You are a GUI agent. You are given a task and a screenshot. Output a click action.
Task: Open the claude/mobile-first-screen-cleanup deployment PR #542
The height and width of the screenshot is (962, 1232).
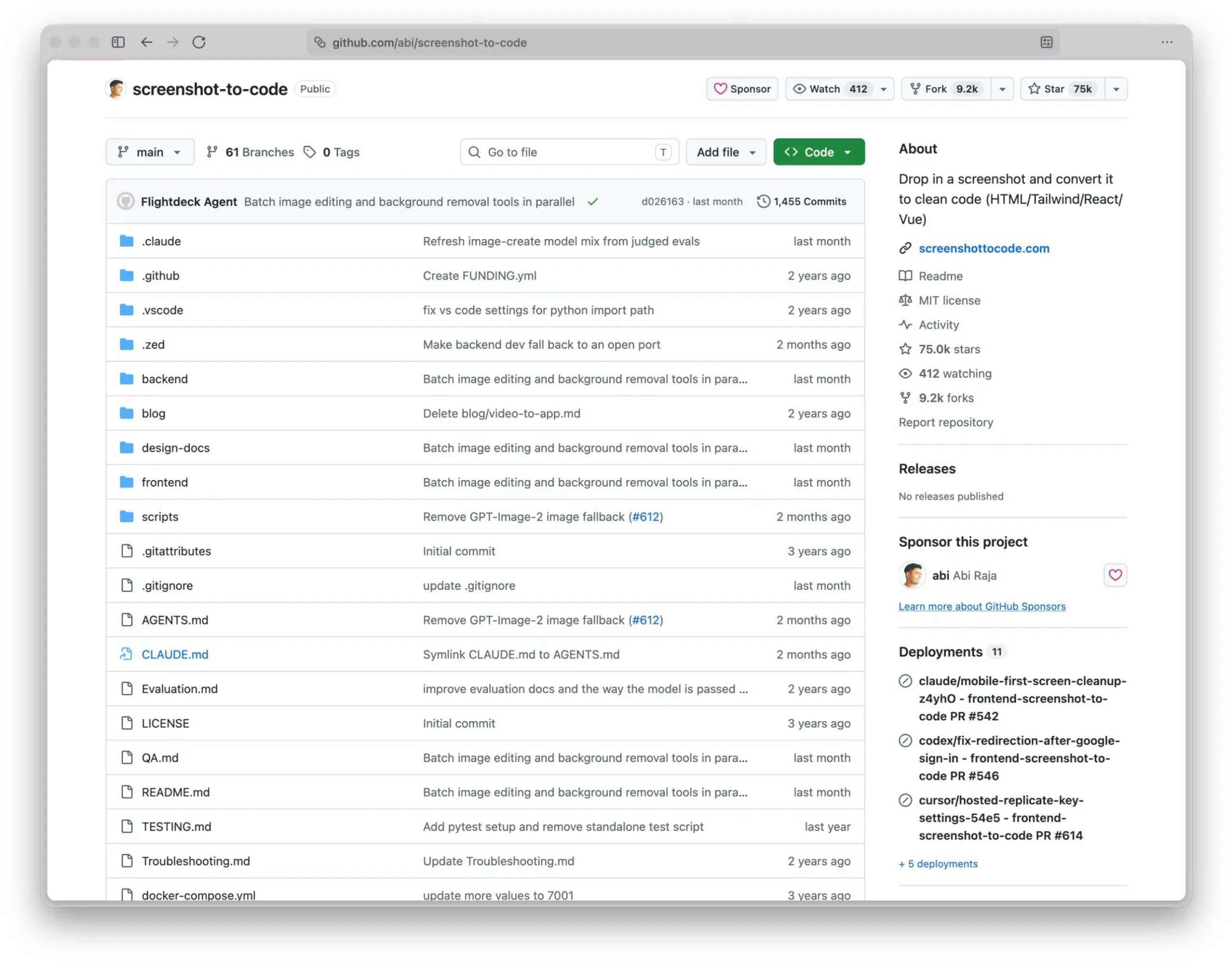coord(1022,698)
